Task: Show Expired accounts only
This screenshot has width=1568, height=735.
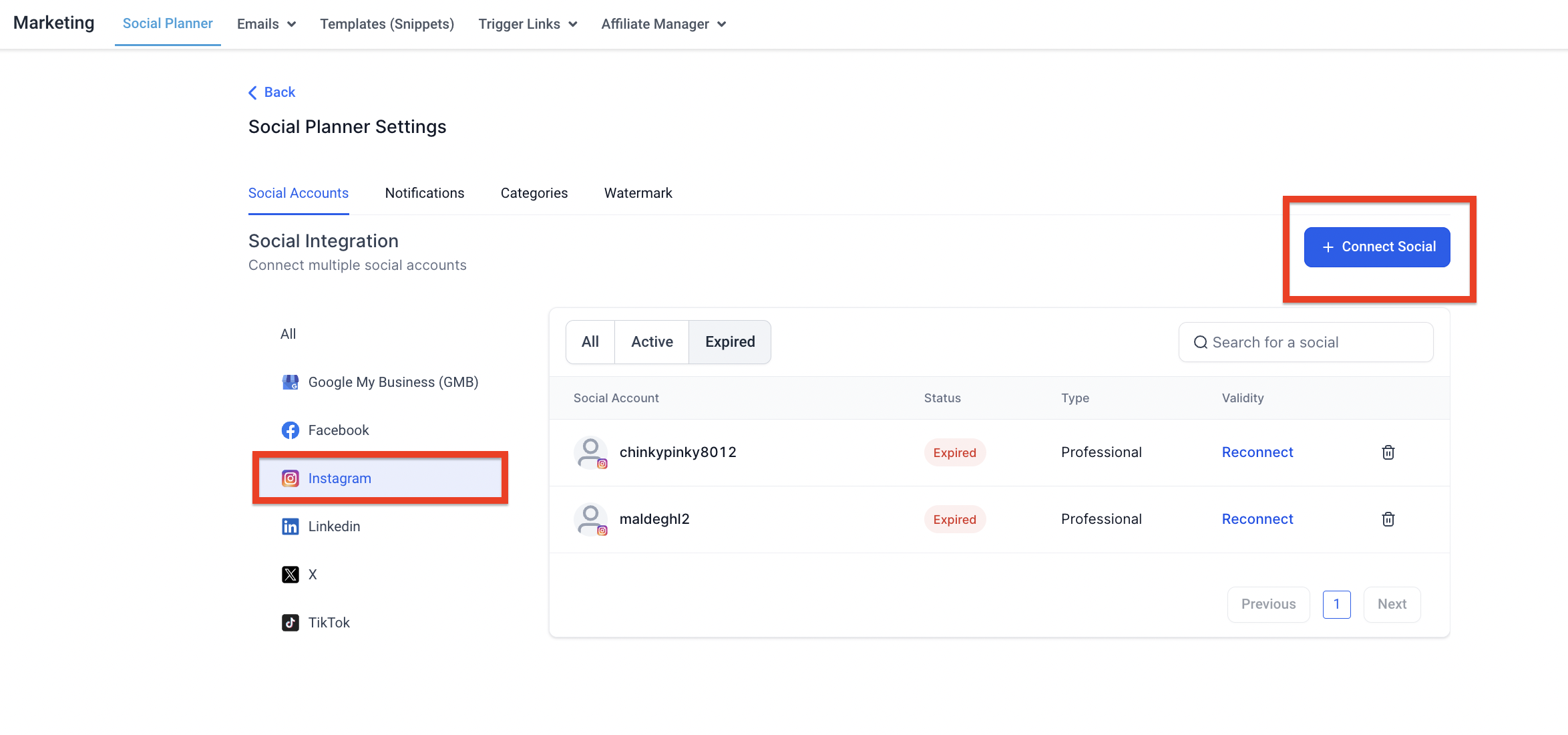Action: click(x=729, y=342)
